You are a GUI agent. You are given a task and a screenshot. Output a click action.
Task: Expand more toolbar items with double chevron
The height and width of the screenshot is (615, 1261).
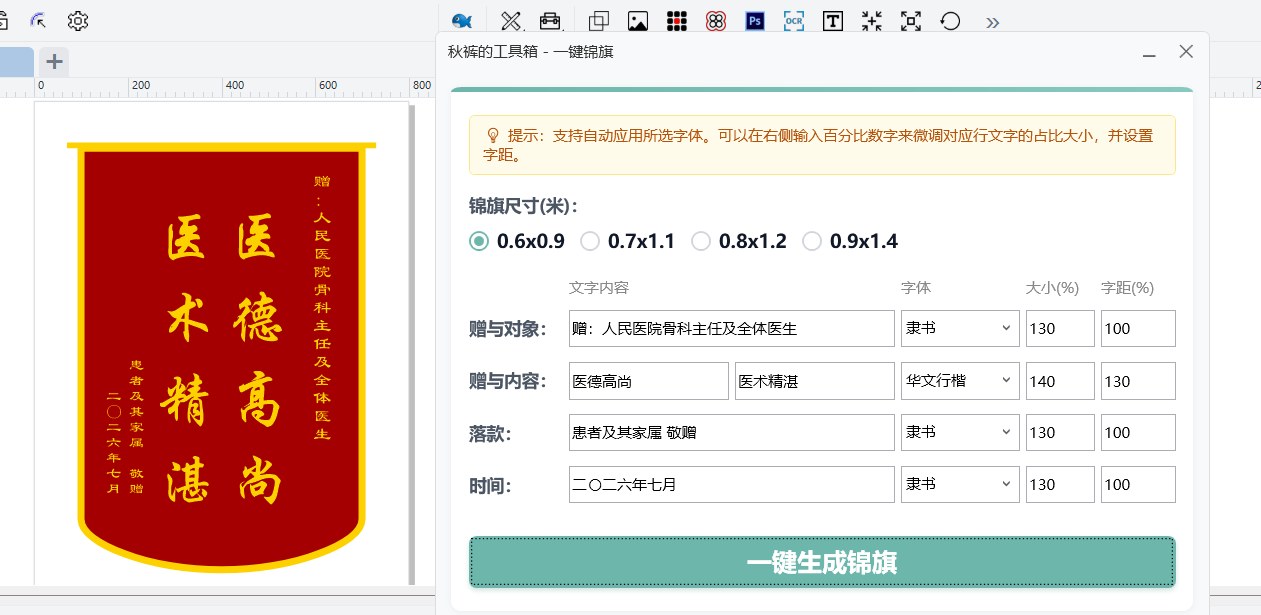(992, 22)
